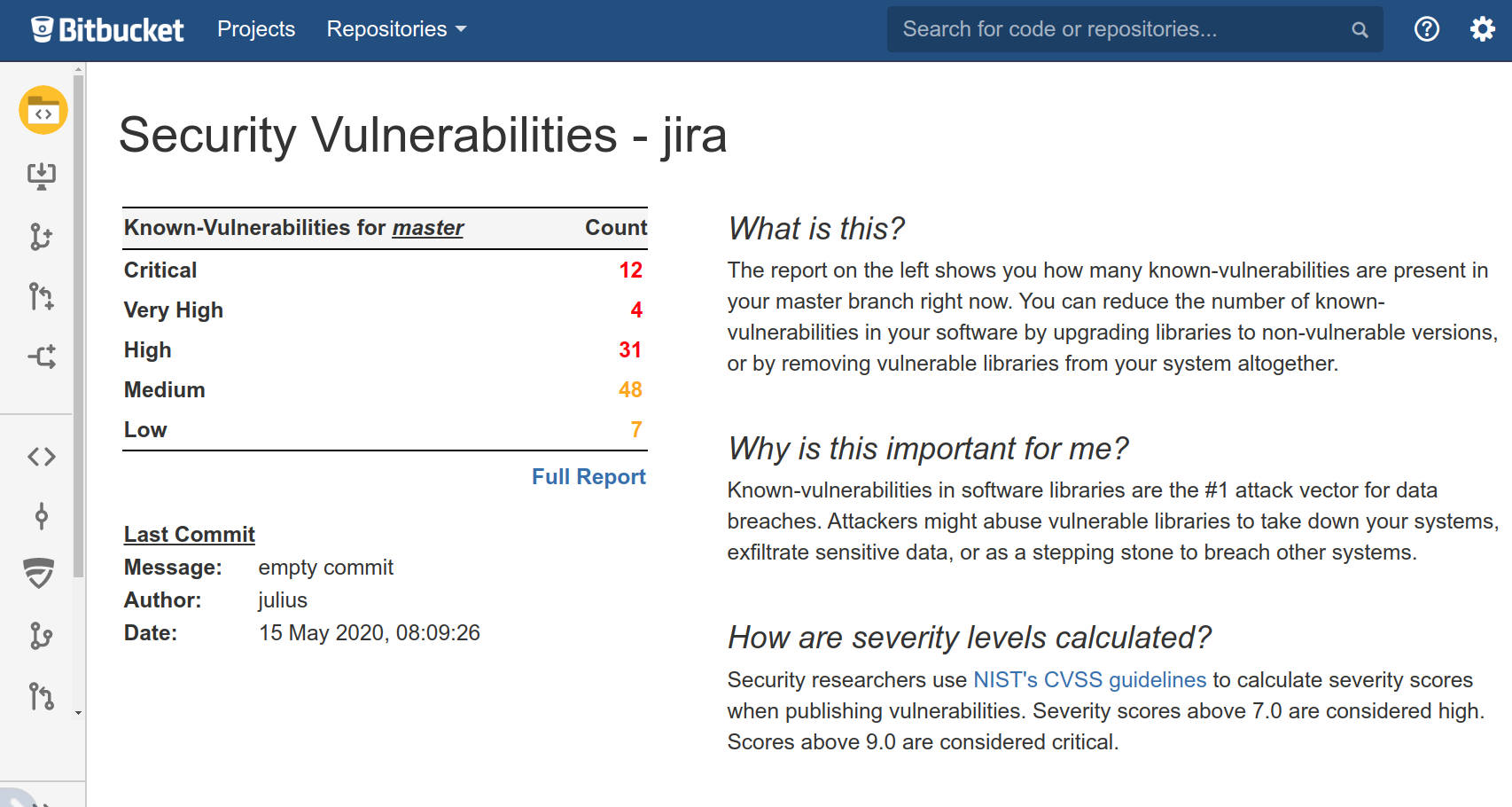
Task: Click the search for code or repositories field
Action: click(x=1117, y=29)
